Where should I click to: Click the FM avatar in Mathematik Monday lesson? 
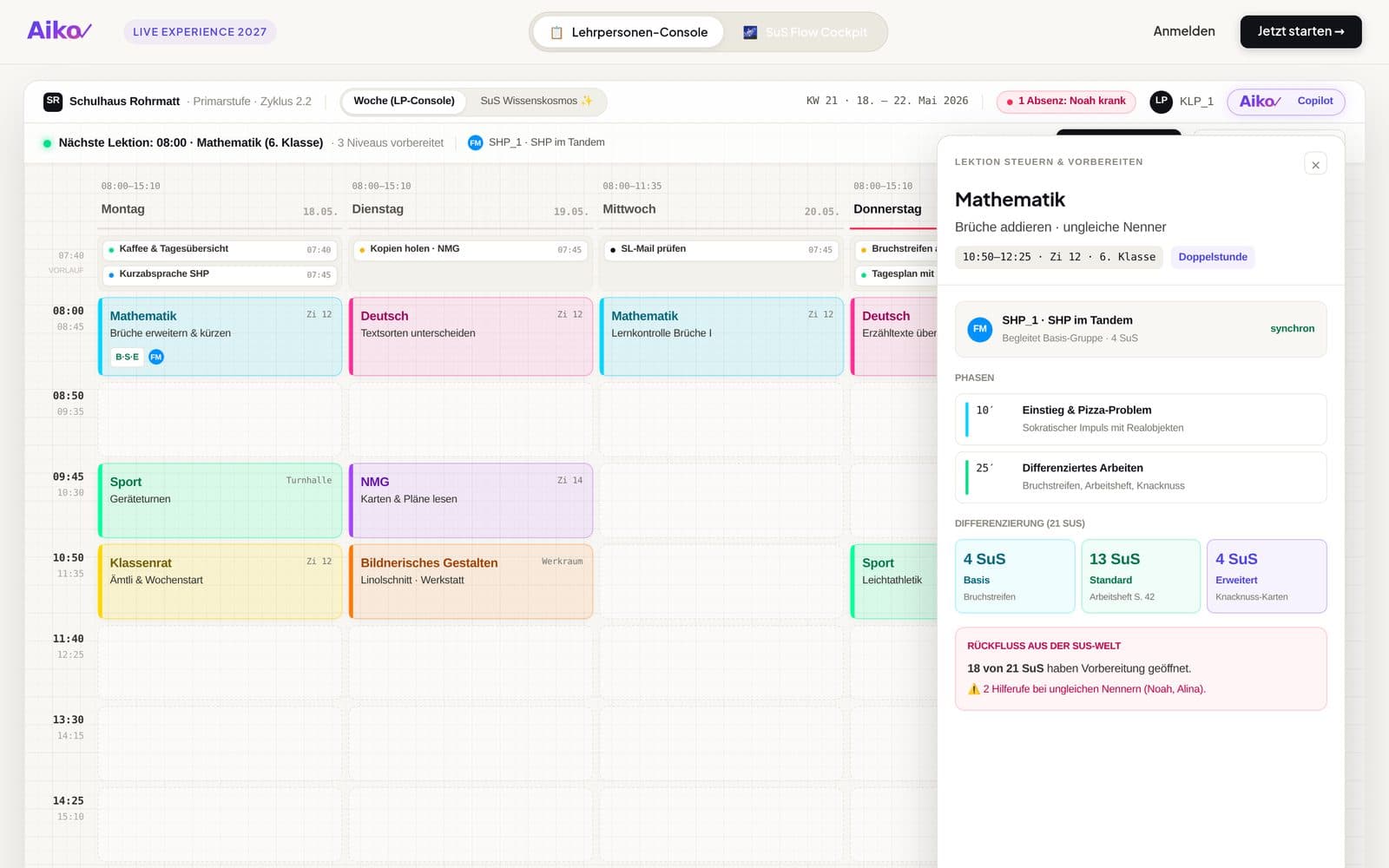coord(156,357)
